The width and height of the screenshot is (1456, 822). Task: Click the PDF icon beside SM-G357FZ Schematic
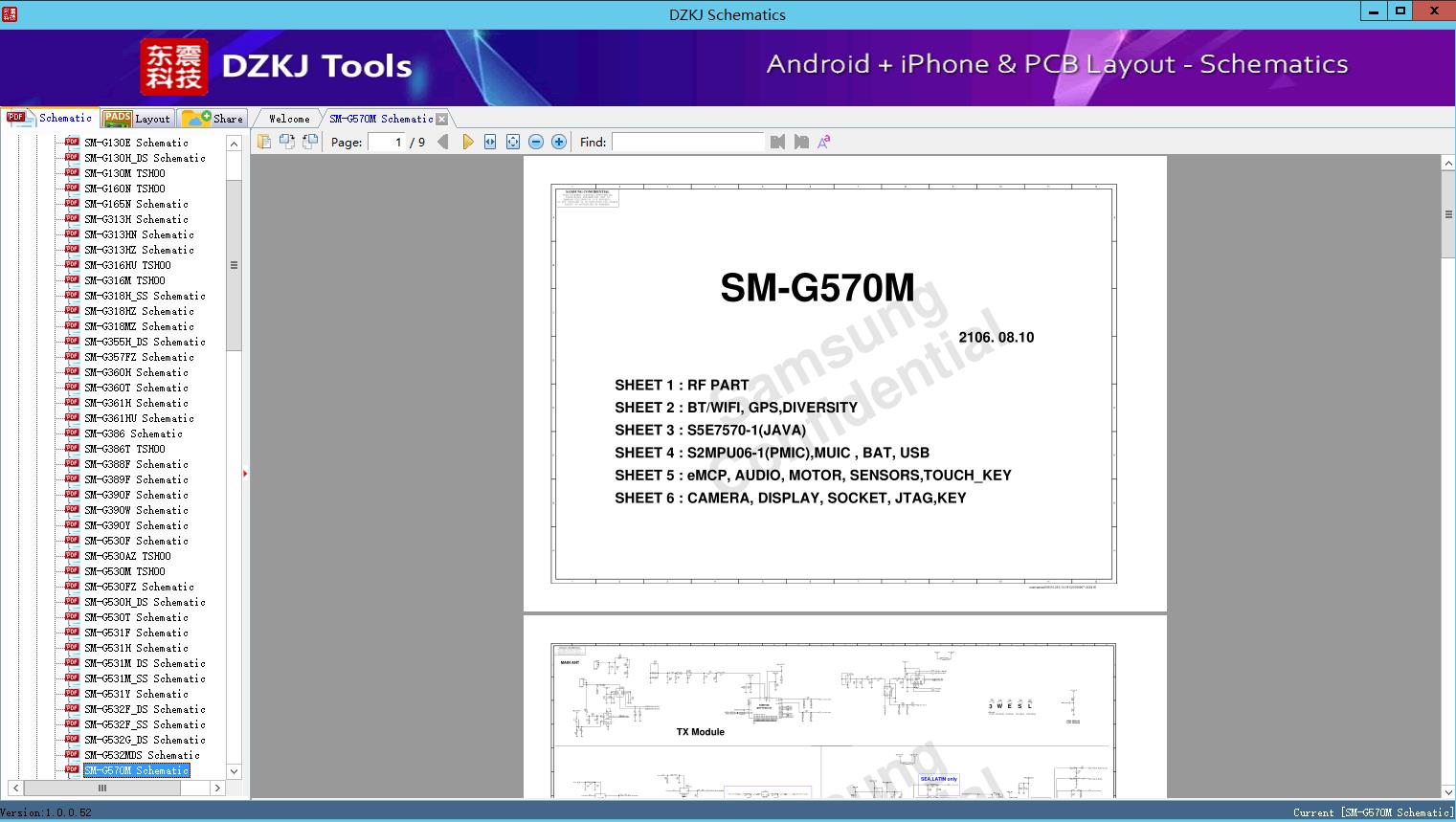click(x=72, y=356)
